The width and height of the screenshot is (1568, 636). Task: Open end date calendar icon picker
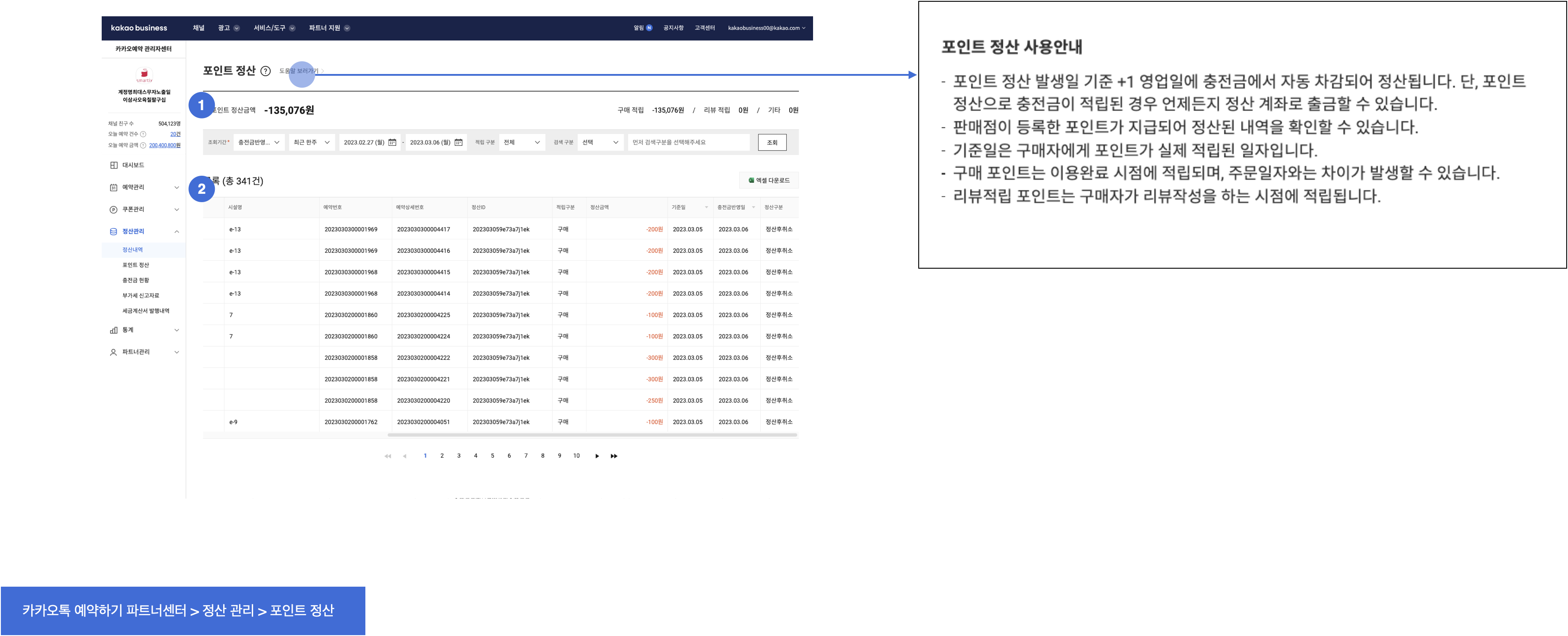tap(459, 143)
